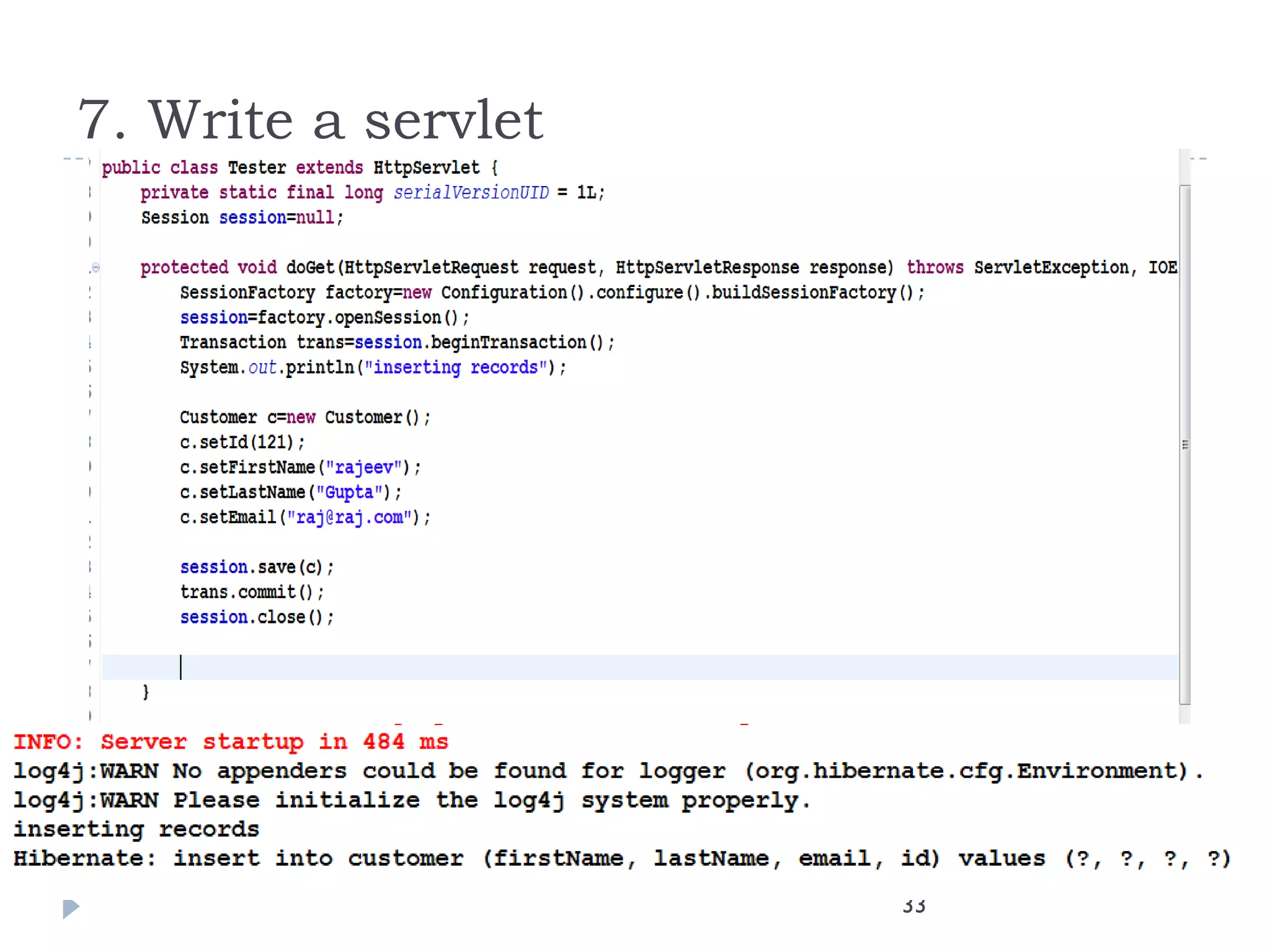Click the 'inserting records' string literal
1270x952 pixels.
(x=459, y=368)
